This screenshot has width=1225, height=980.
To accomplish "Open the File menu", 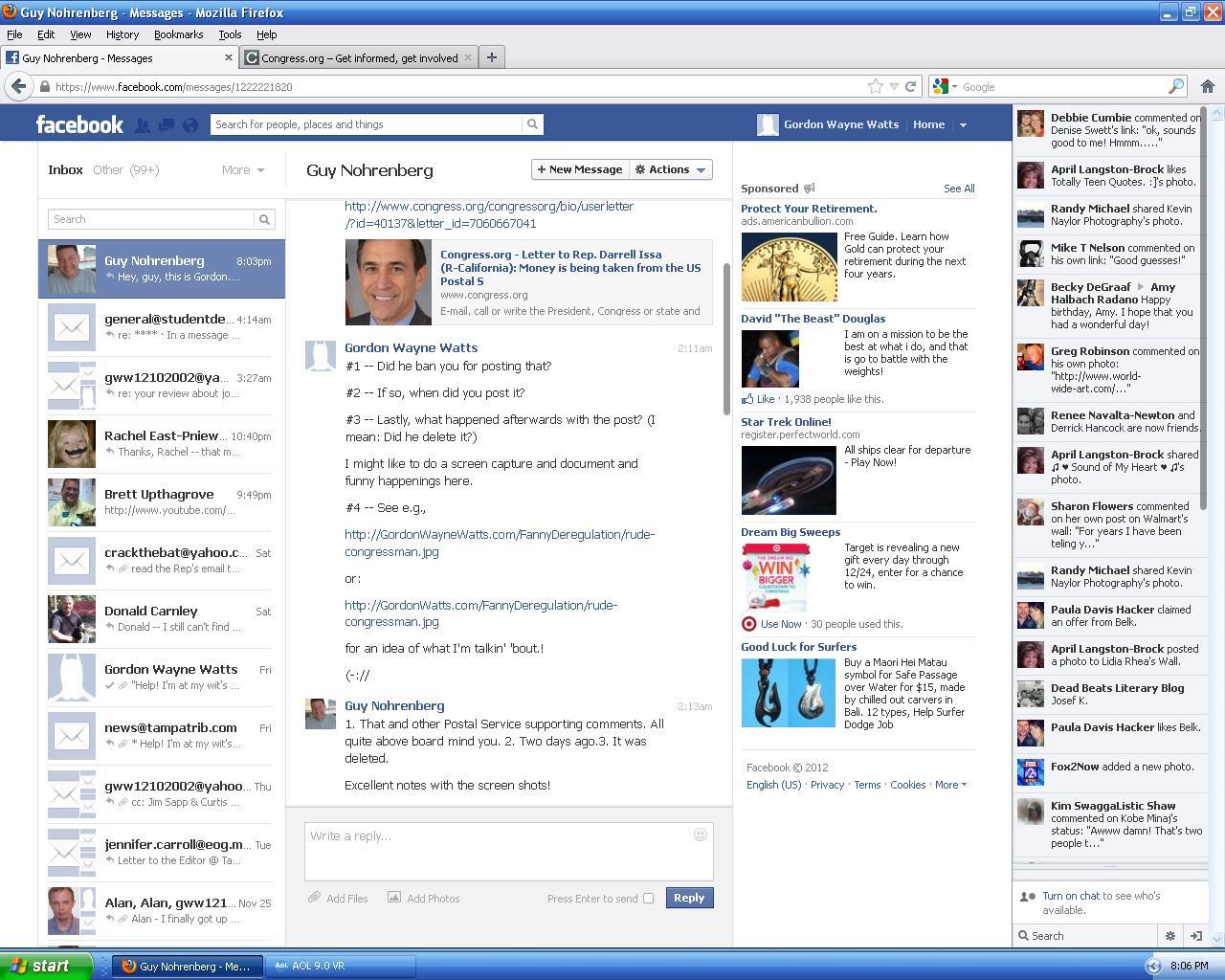I will tap(14, 34).
